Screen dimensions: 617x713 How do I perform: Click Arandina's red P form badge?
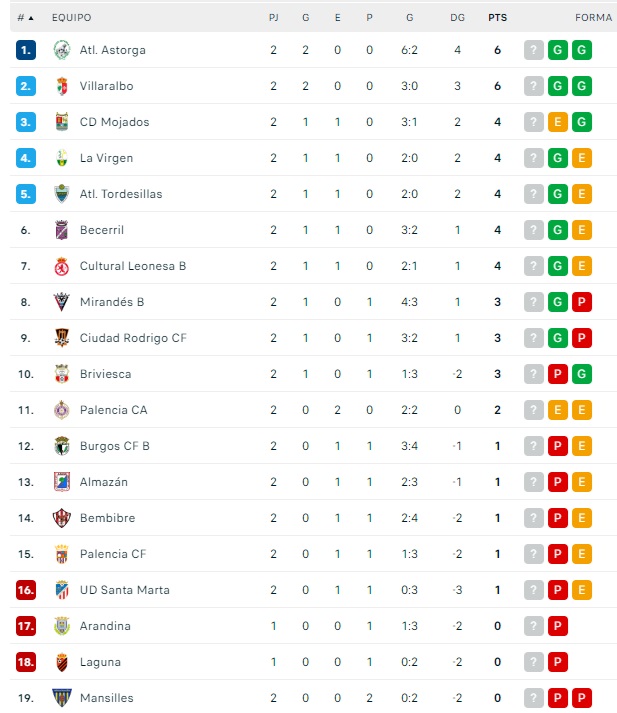click(558, 626)
